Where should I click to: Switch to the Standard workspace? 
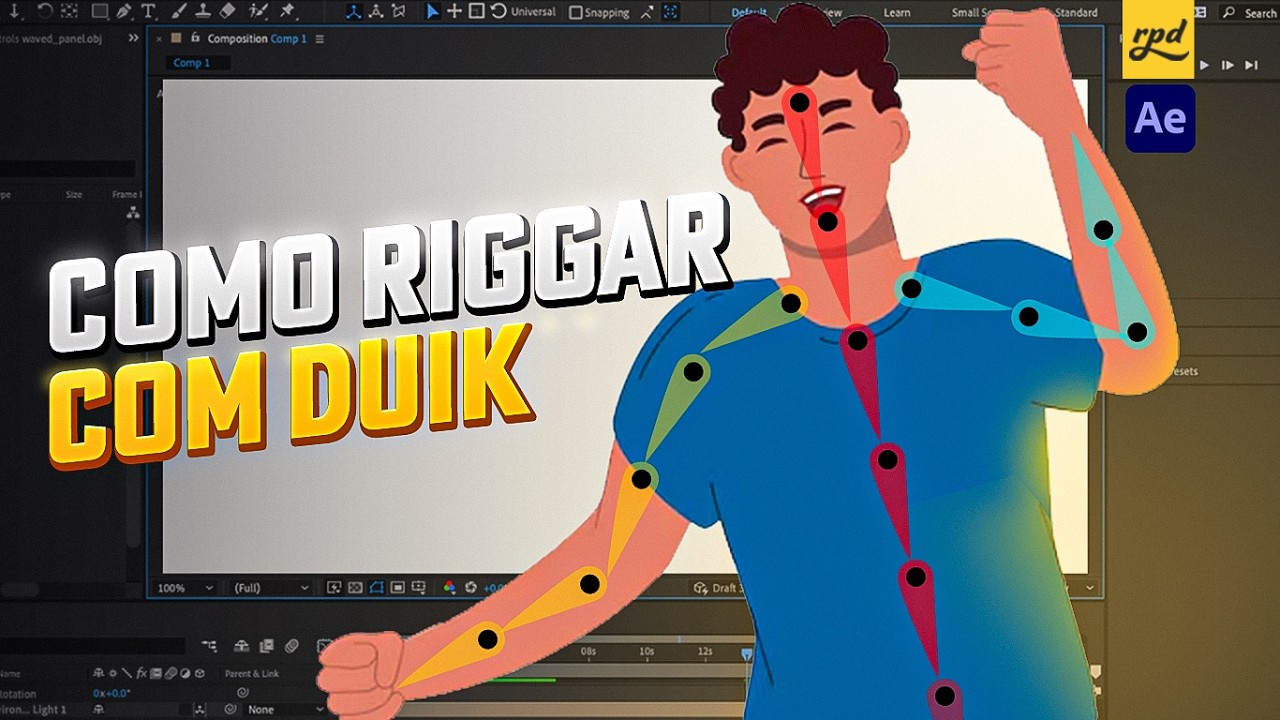click(x=1076, y=13)
